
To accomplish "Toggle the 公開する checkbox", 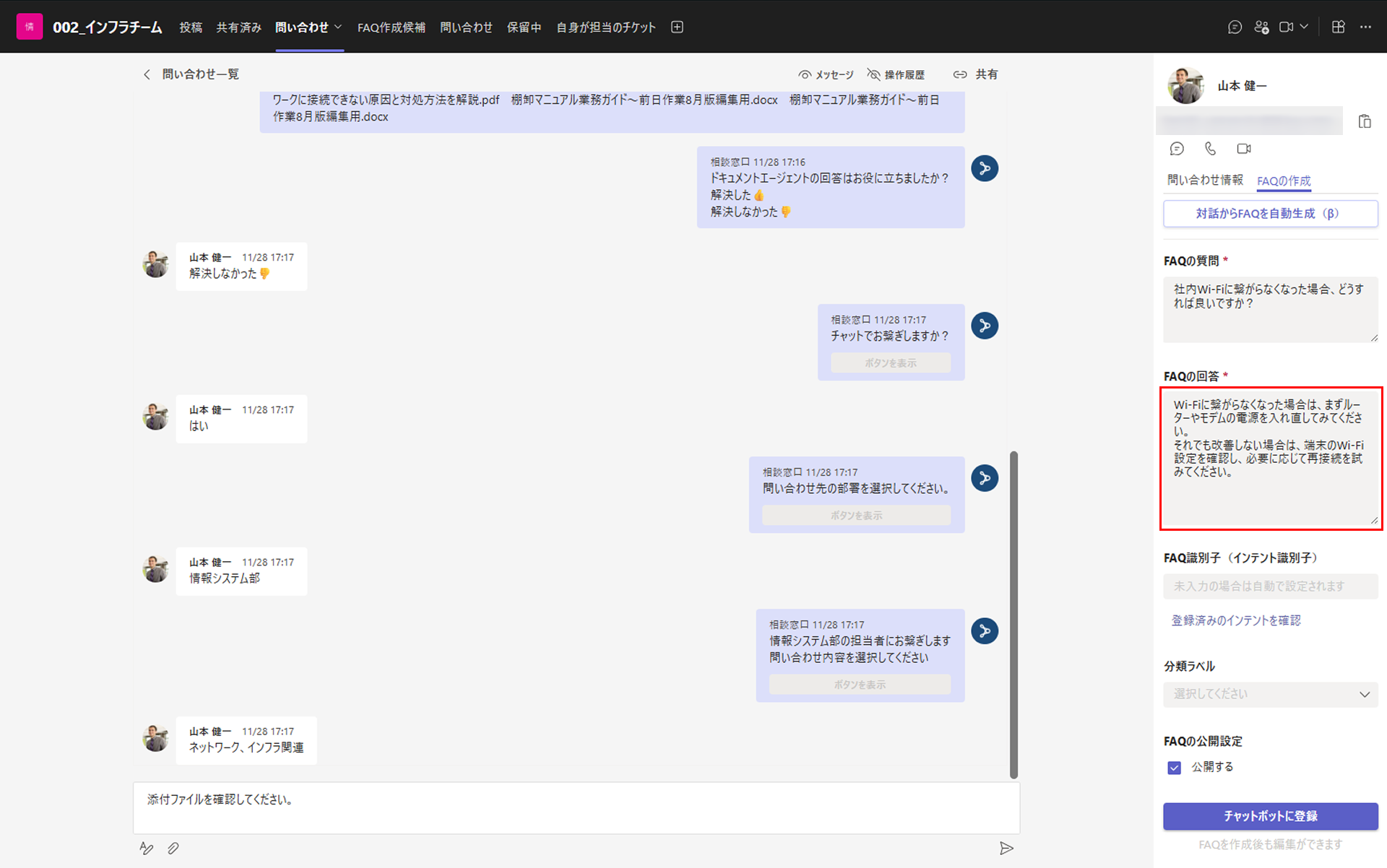I will [1175, 768].
